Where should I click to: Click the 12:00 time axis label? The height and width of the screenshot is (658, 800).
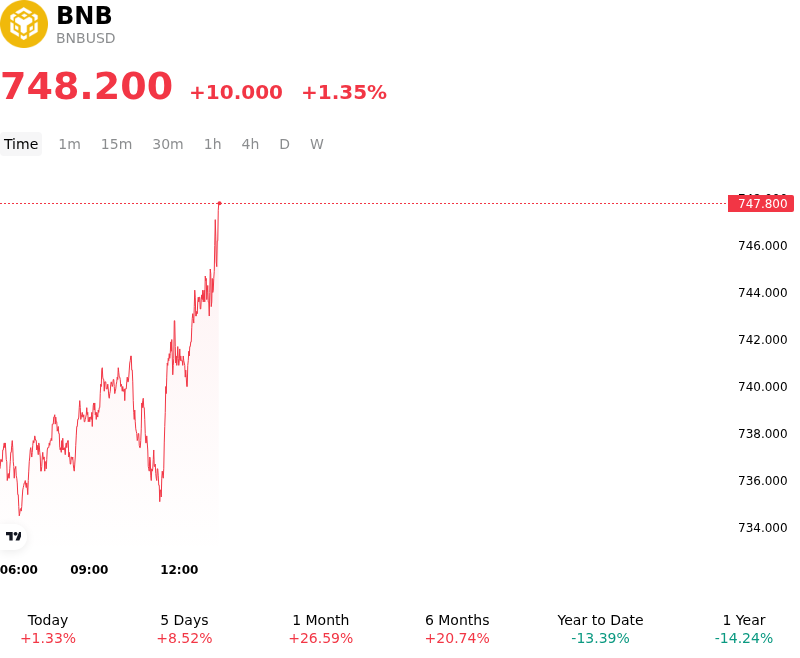pyautogui.click(x=179, y=570)
